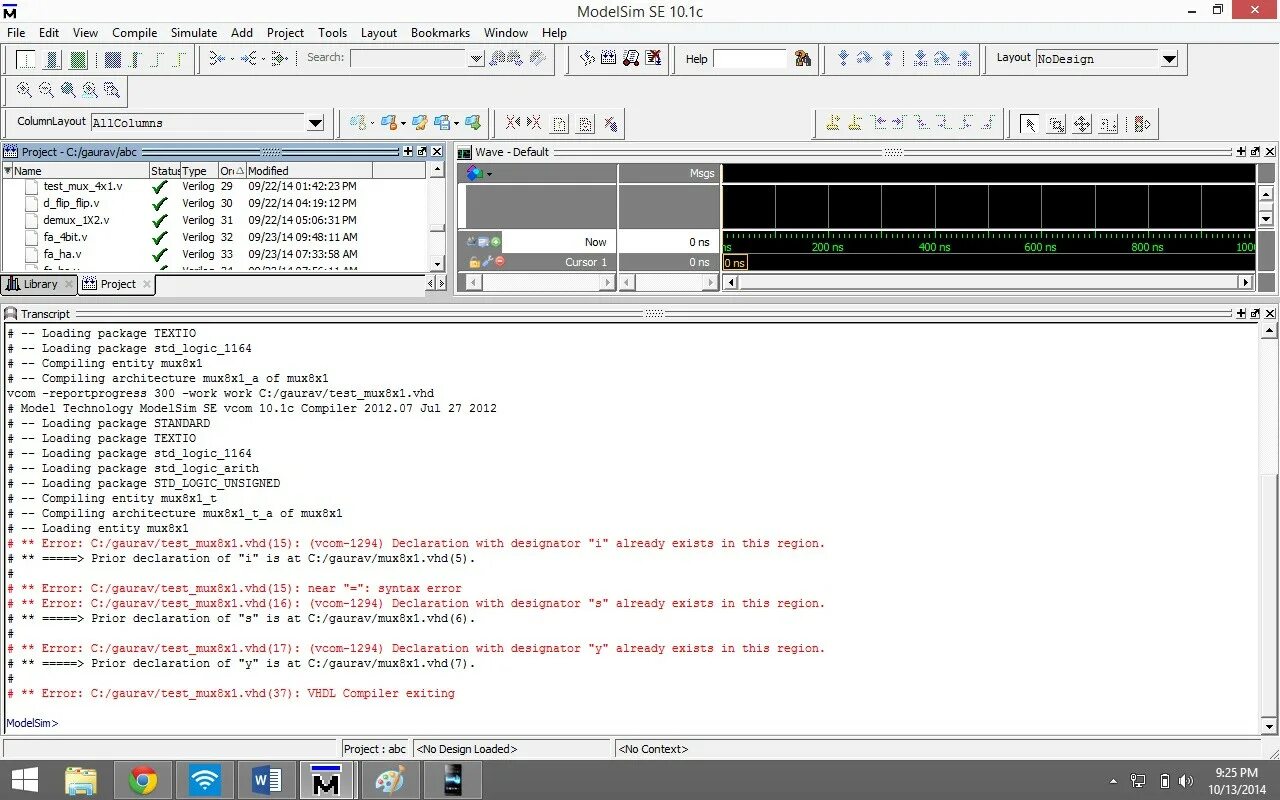Viewport: 1280px width, 800px height.
Task: Click the Transcript vertical scrollbar down arrow
Action: pos(1269,726)
